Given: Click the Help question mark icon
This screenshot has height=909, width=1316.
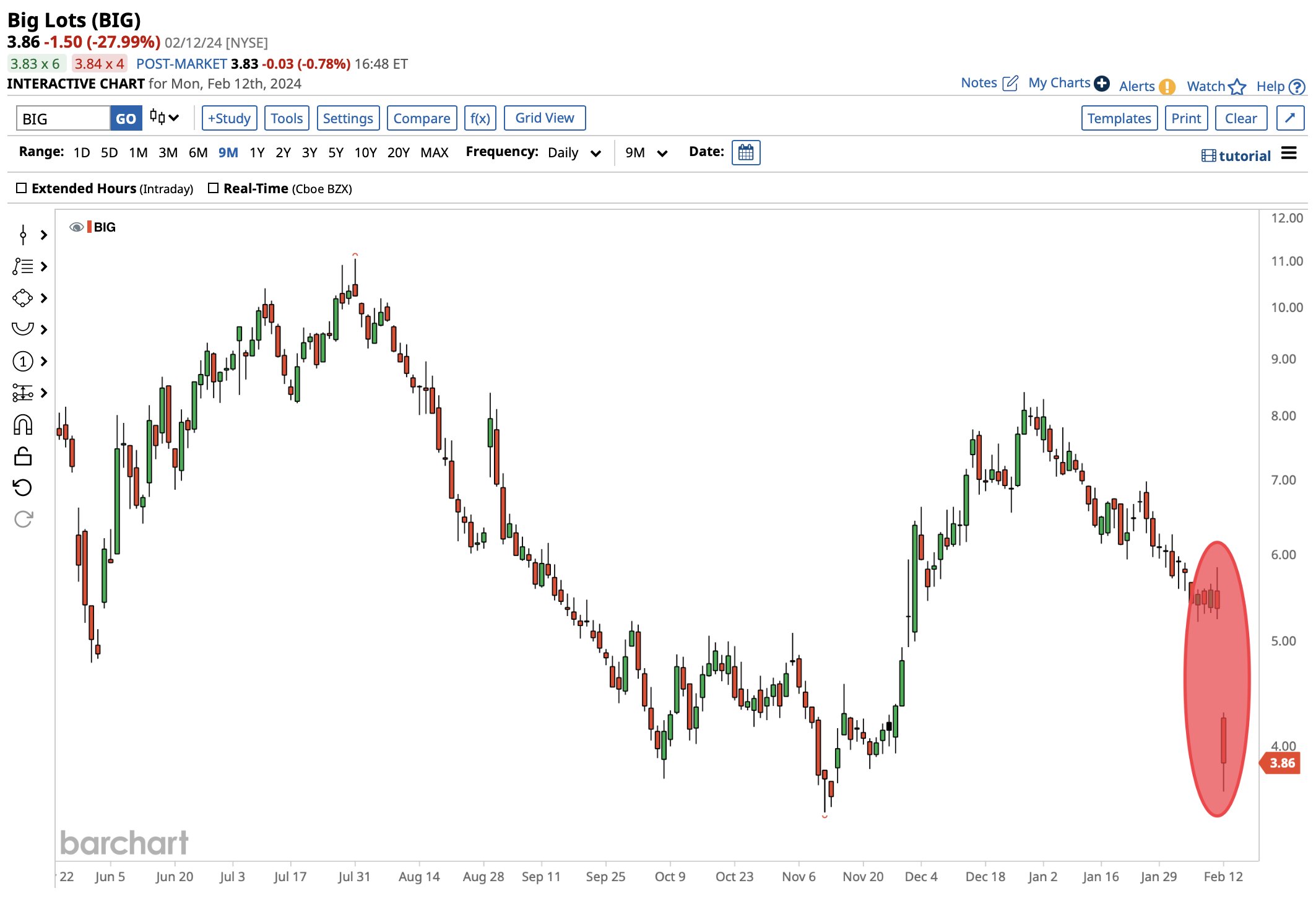Looking at the screenshot, I should [1297, 87].
